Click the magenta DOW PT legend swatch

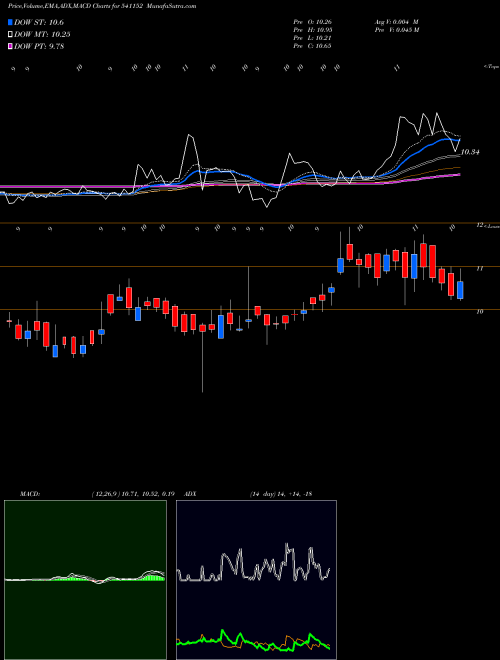10,46
